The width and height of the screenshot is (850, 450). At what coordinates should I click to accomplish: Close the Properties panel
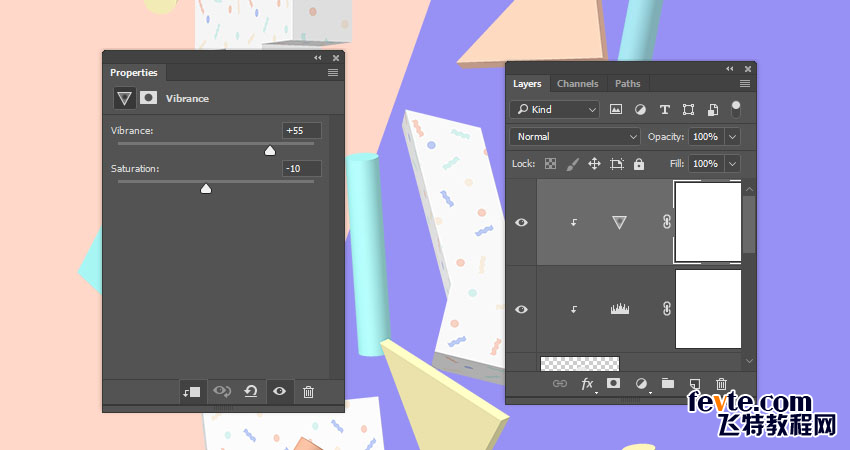336,57
